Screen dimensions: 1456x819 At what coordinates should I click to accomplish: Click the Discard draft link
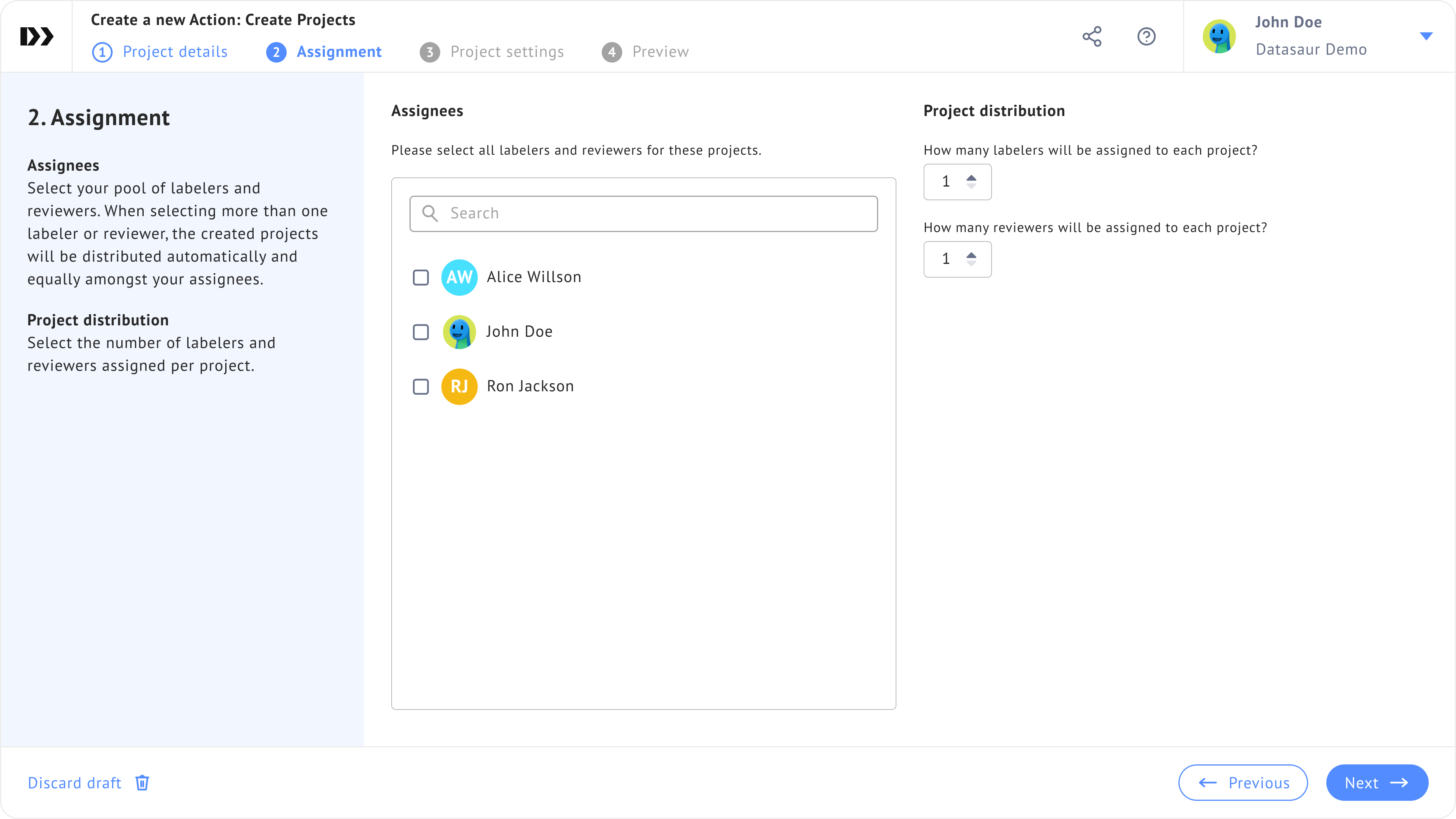pyautogui.click(x=75, y=782)
